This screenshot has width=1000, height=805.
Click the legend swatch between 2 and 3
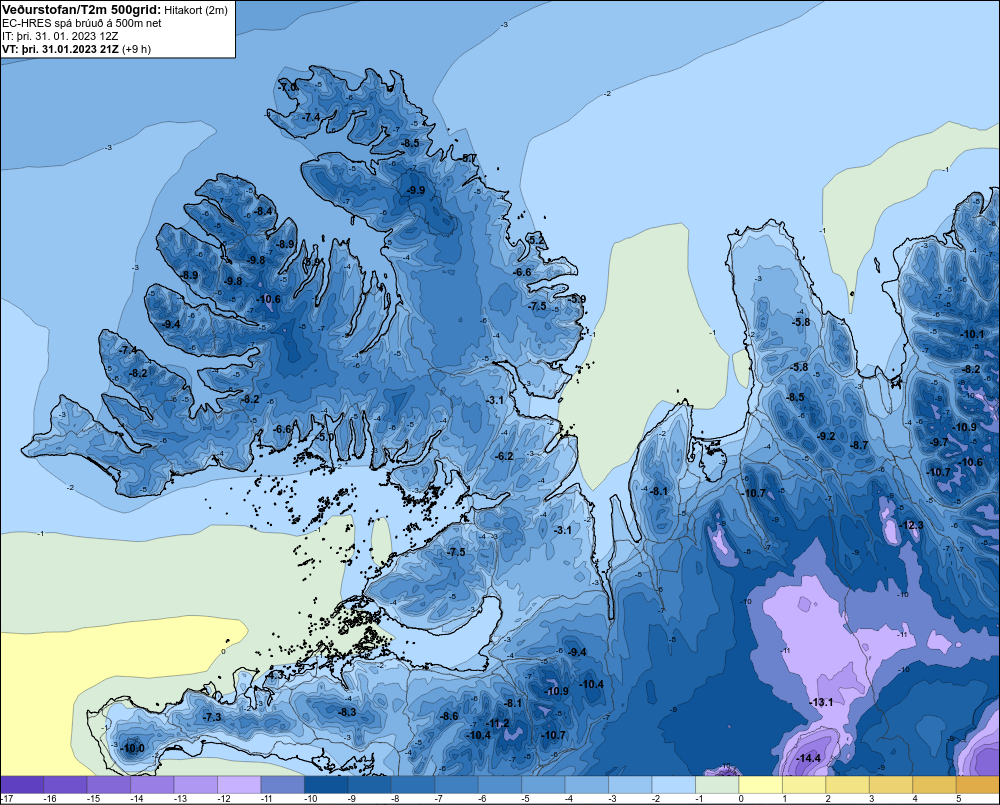pyautogui.click(x=848, y=785)
